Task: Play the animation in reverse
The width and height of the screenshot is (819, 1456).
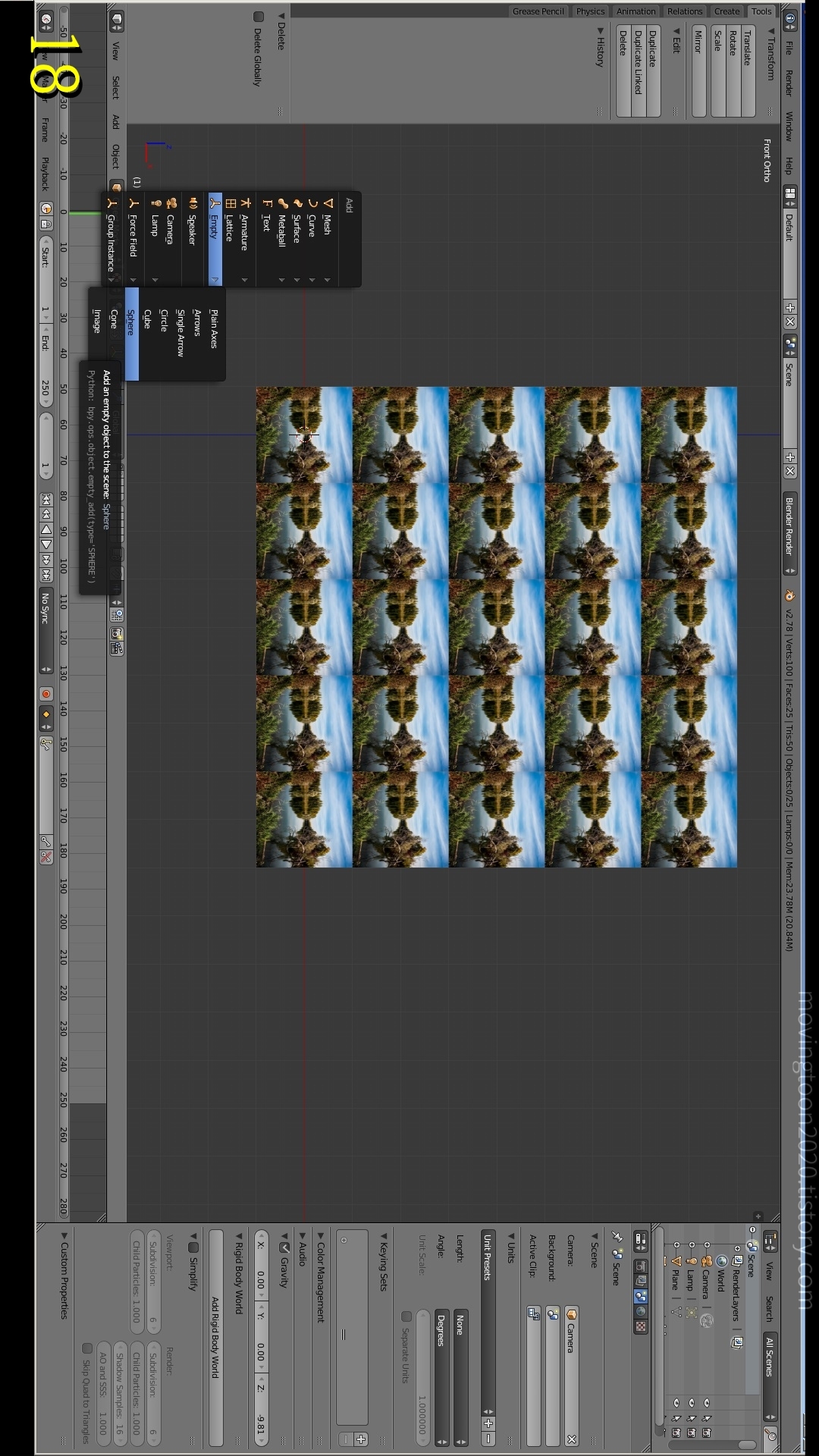Action: [x=46, y=529]
